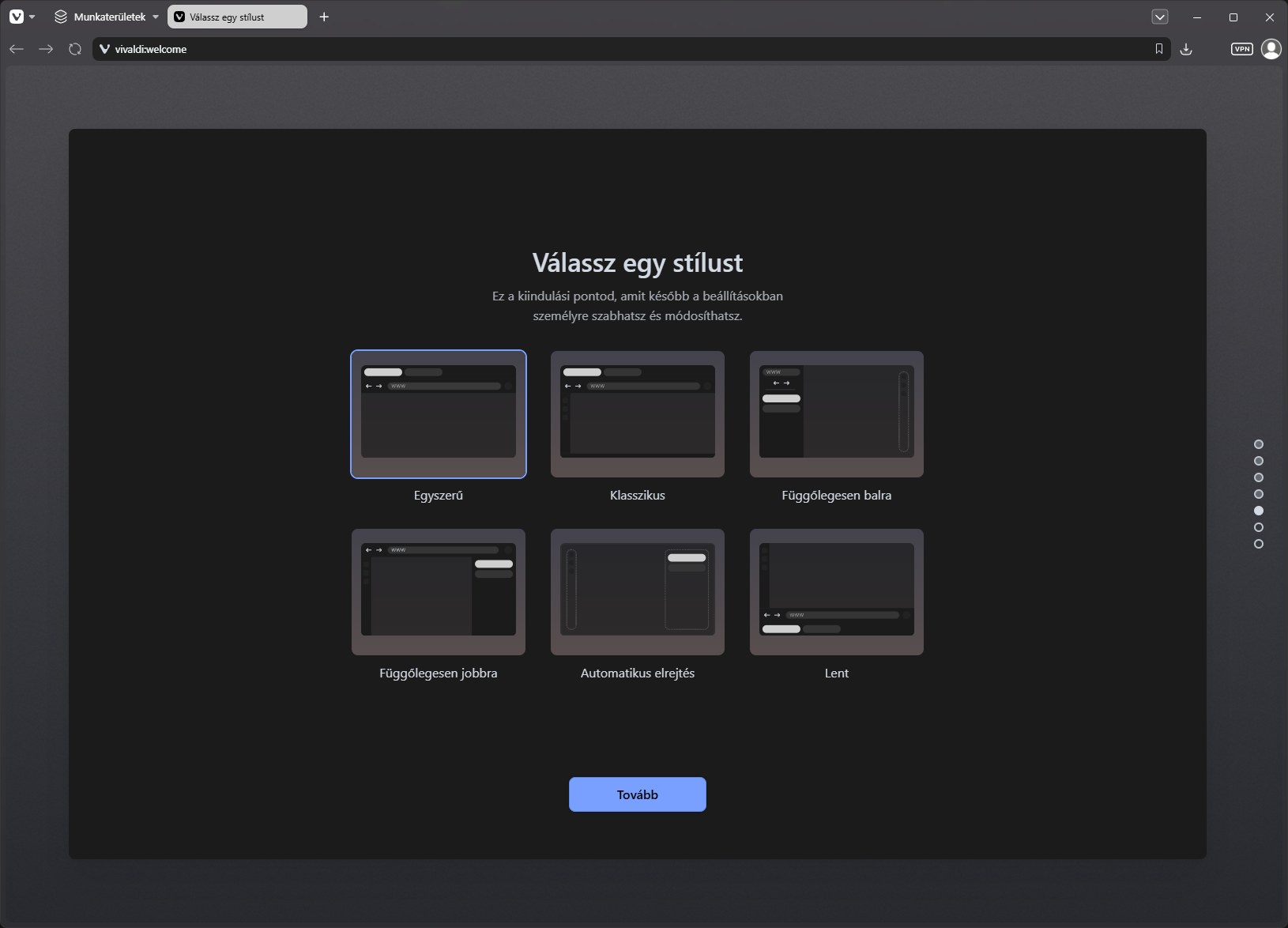Click the Tovább button

(x=638, y=794)
